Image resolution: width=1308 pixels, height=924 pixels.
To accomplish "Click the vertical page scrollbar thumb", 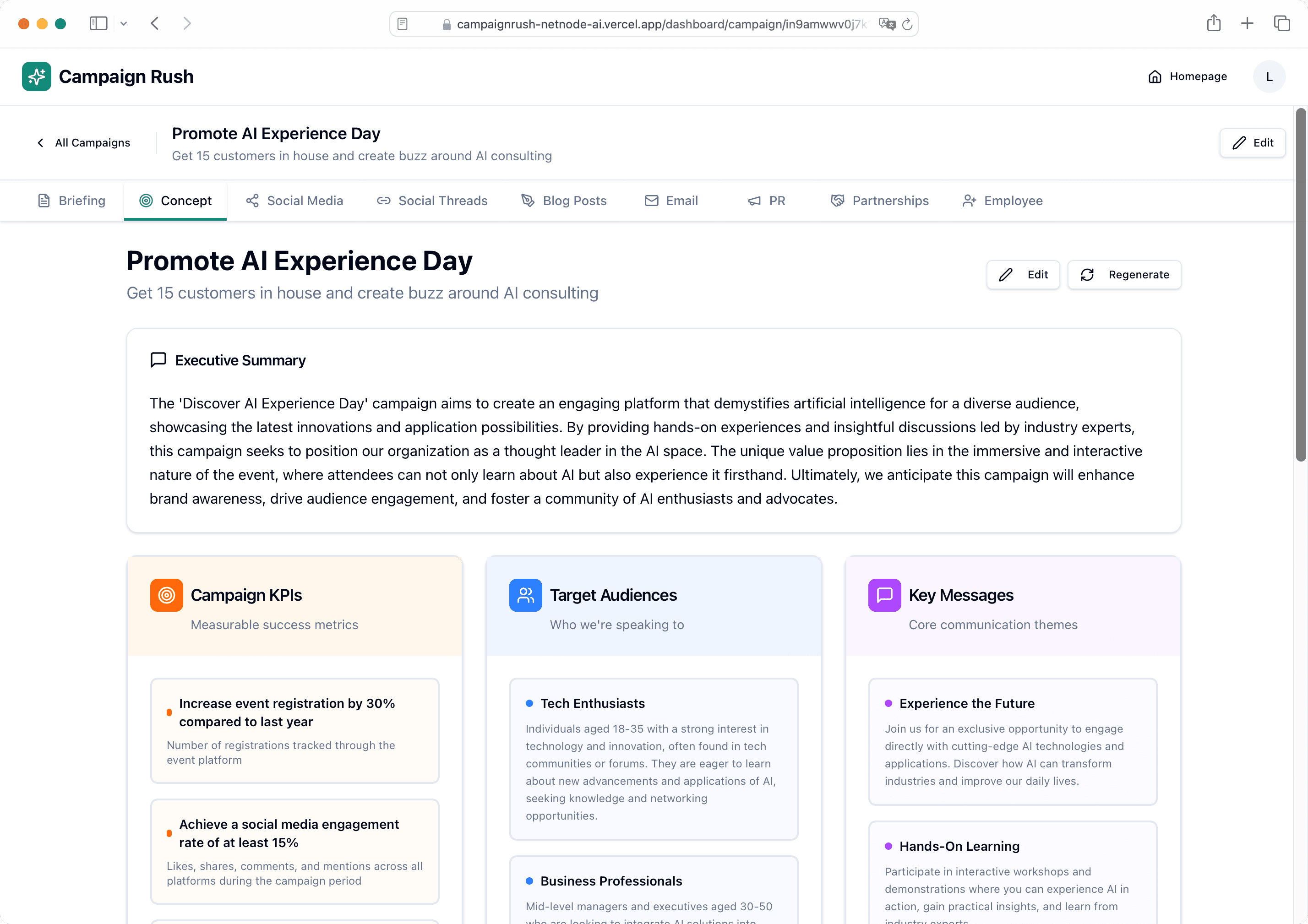I will point(1301,285).
